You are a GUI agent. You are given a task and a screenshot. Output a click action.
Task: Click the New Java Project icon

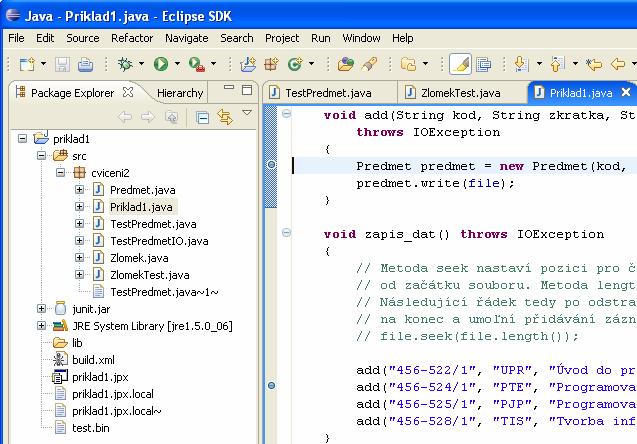click(248, 64)
